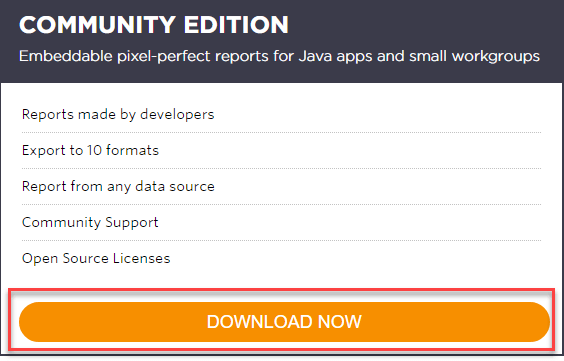Click the word 'workgroups' in the subtitle
This screenshot has height=361, width=564.
point(496,57)
